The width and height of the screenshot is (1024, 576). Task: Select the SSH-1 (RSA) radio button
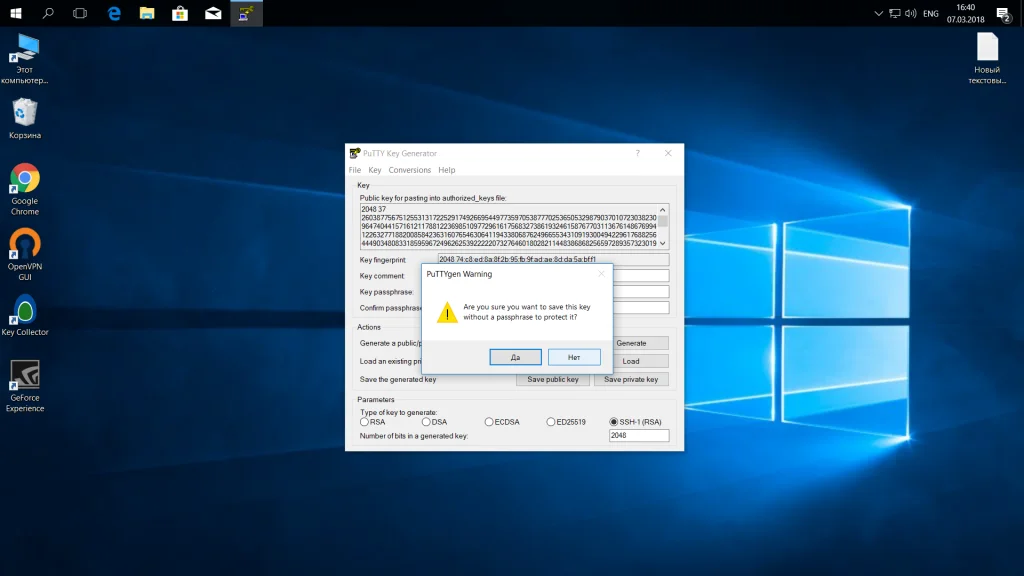click(x=613, y=422)
